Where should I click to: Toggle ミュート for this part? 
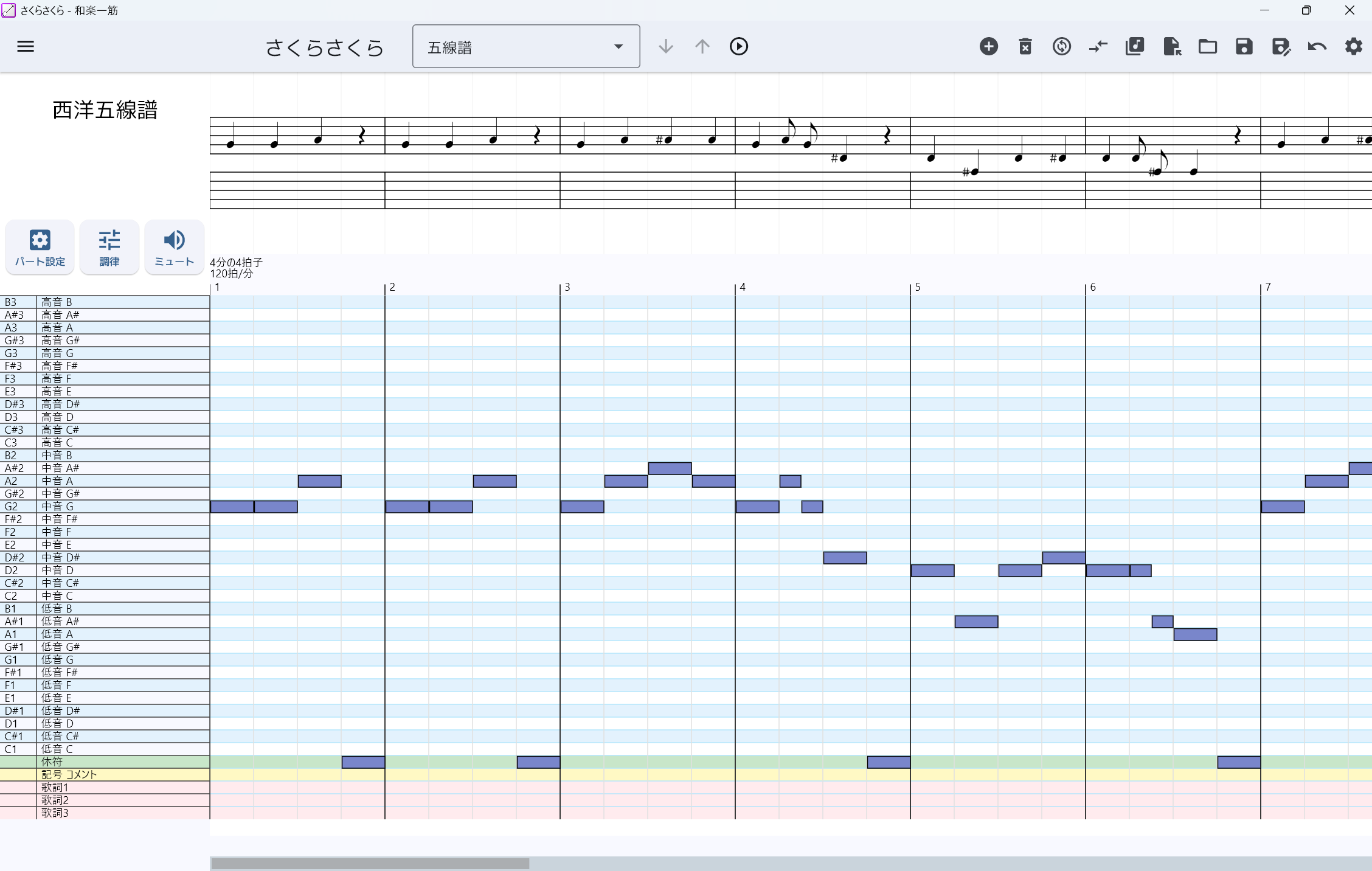pyautogui.click(x=174, y=248)
